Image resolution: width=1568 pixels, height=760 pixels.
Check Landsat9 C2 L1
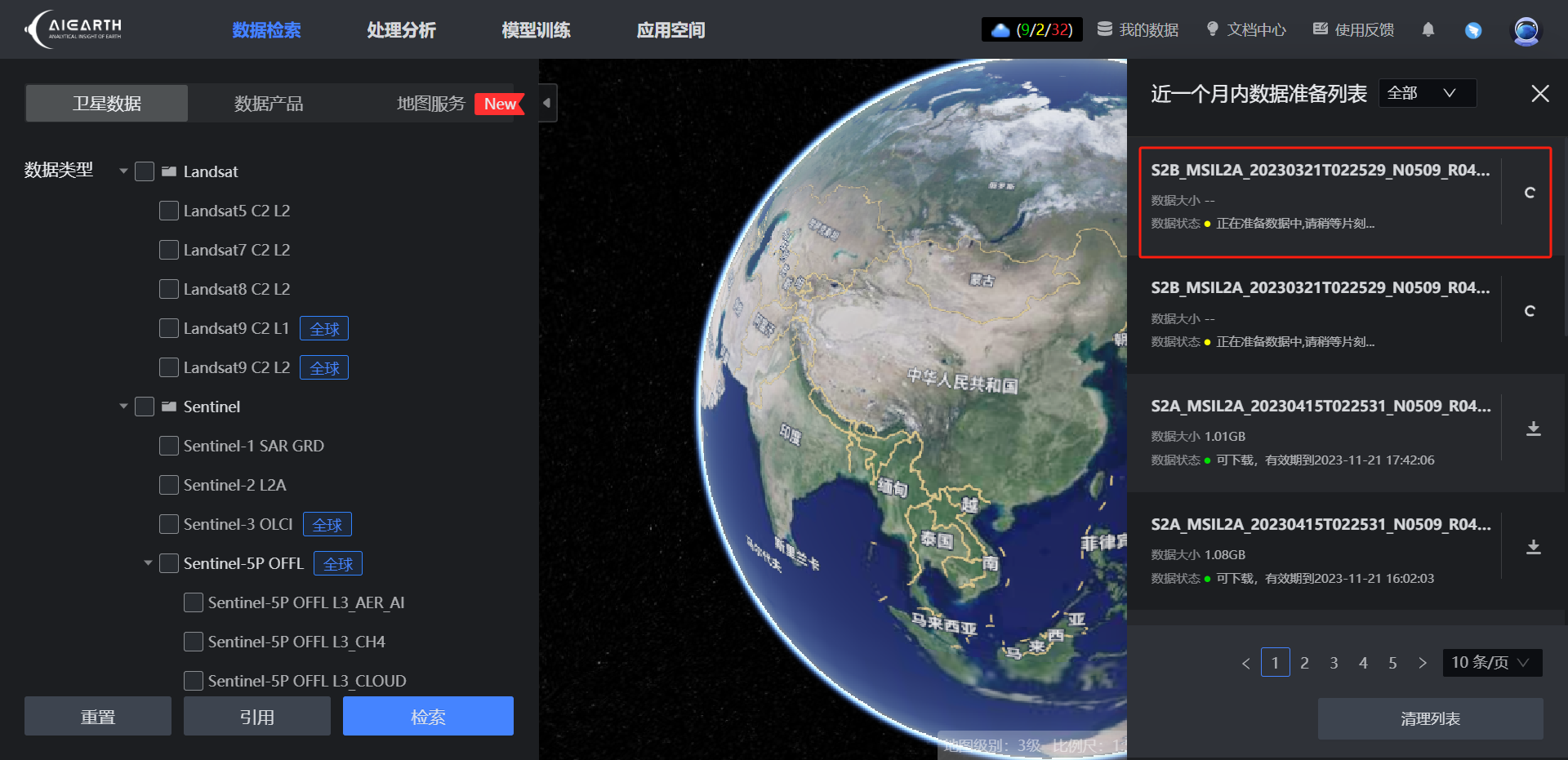[x=169, y=328]
